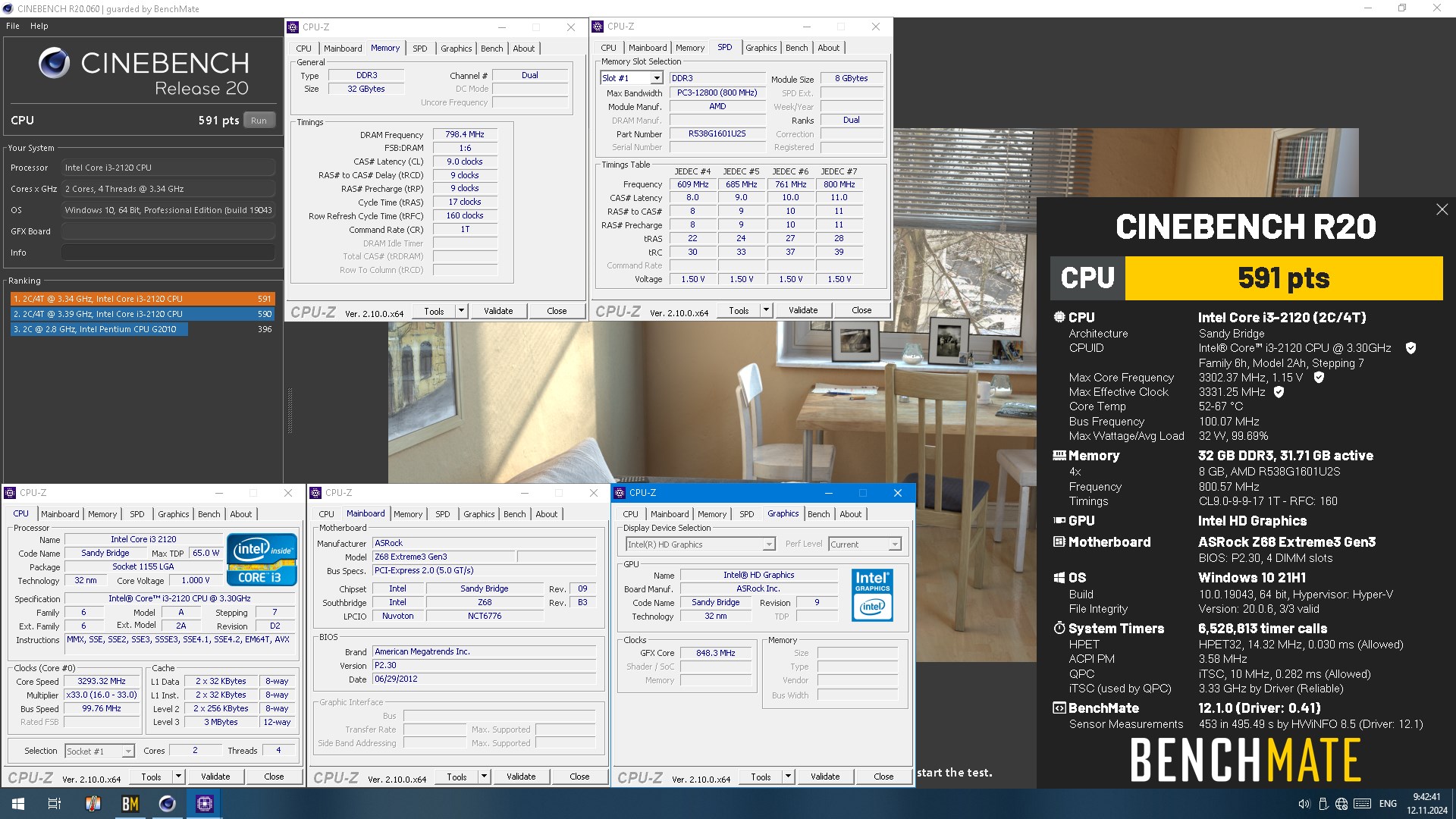Image resolution: width=1456 pixels, height=819 pixels.
Task: Click CPU-Z title icon in Memory window
Action: [293, 27]
